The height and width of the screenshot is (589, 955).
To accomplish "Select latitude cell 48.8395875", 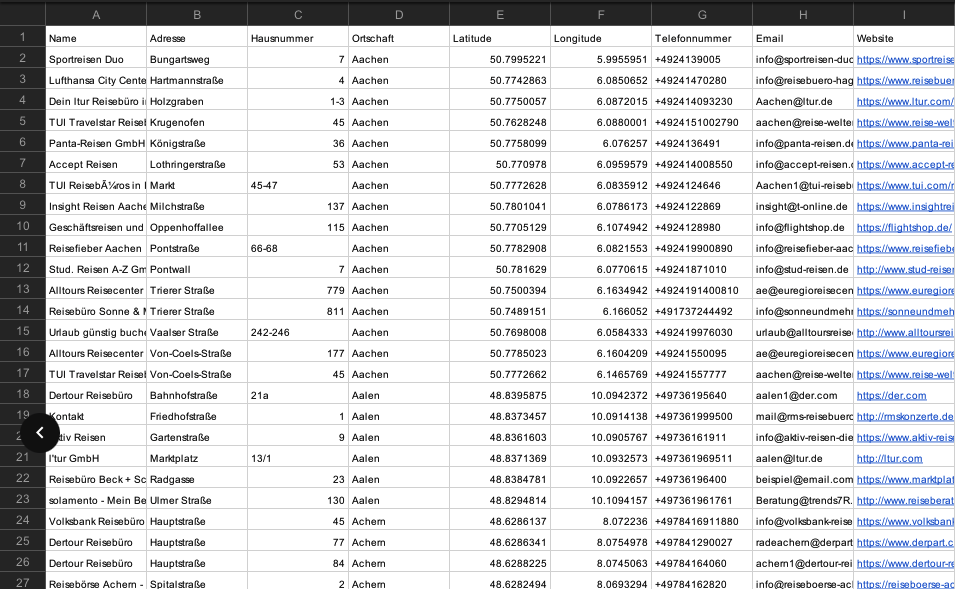I will [499, 395].
